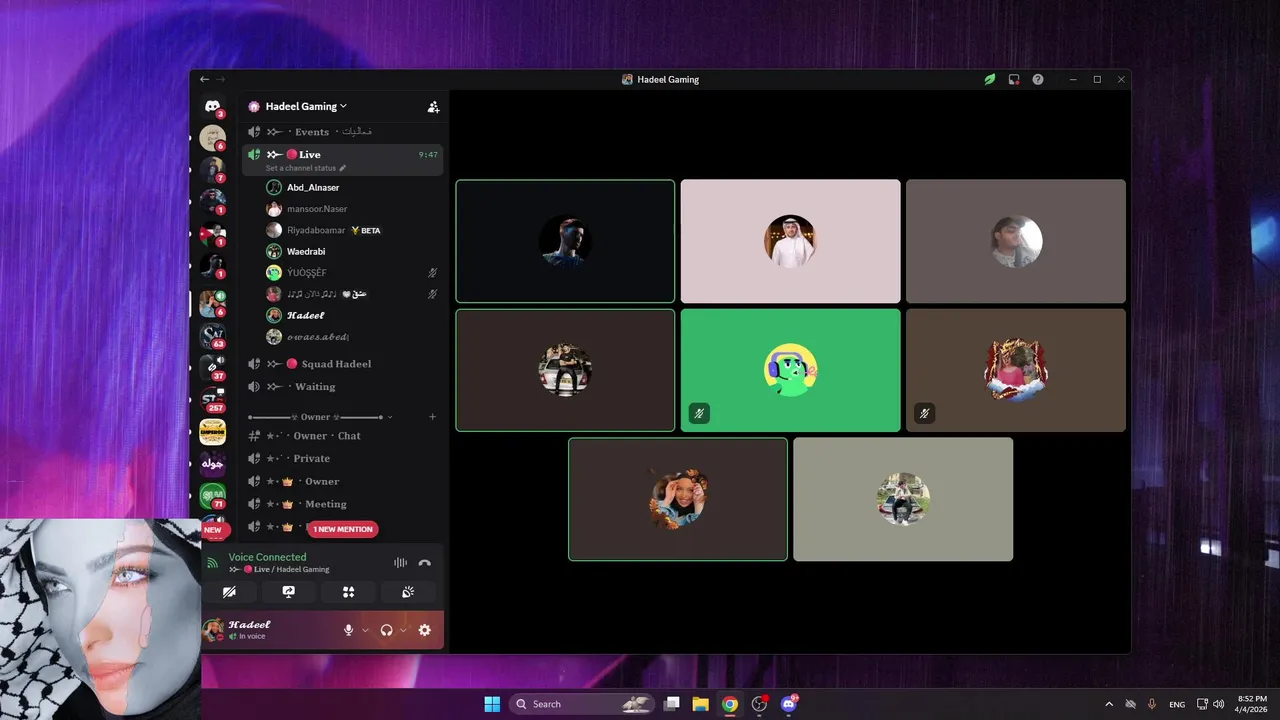Open headphone output options chevron
Image resolution: width=1280 pixels, height=720 pixels.
403,630
